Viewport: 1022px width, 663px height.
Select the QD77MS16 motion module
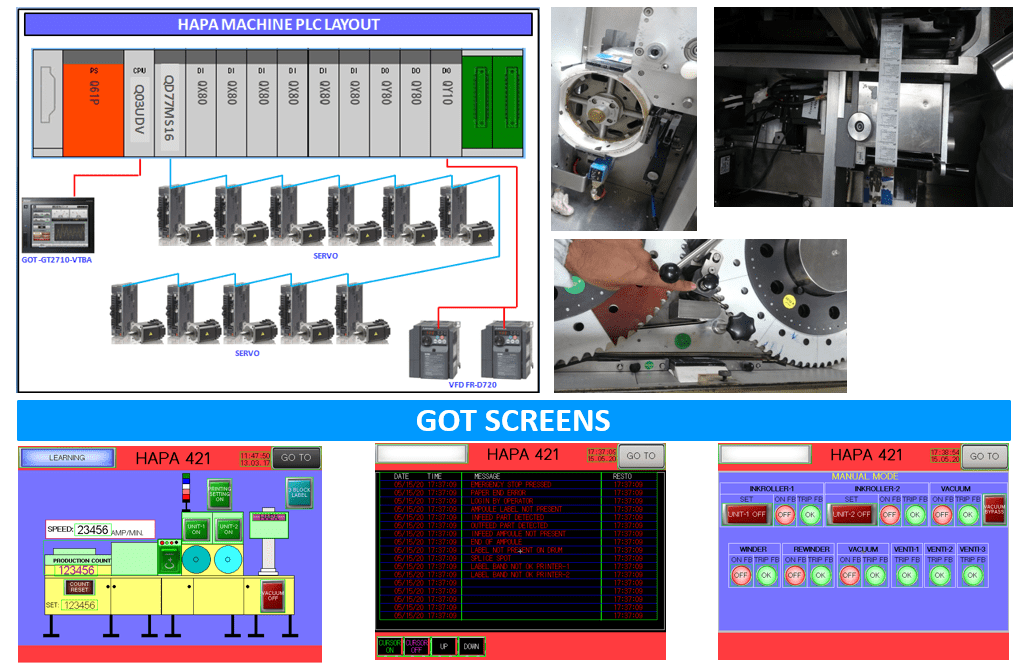[x=169, y=104]
